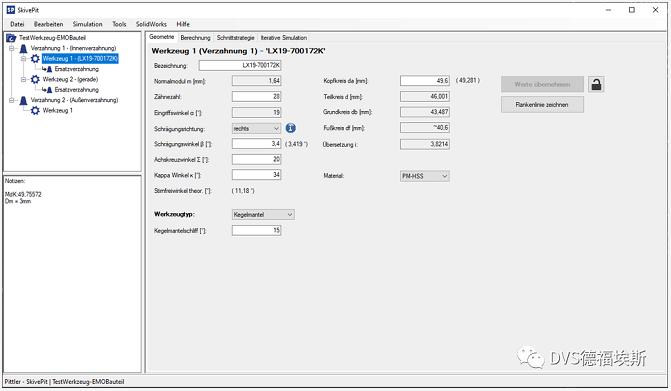Click the Fußkreis df field

pos(425,127)
